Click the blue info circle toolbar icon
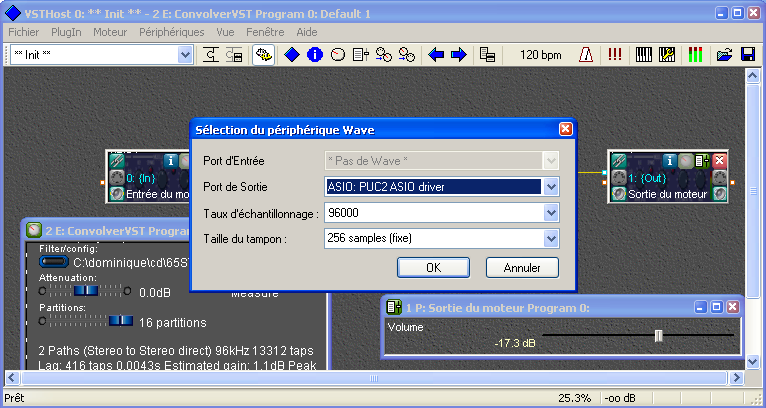The width and height of the screenshot is (766, 408). point(315,55)
